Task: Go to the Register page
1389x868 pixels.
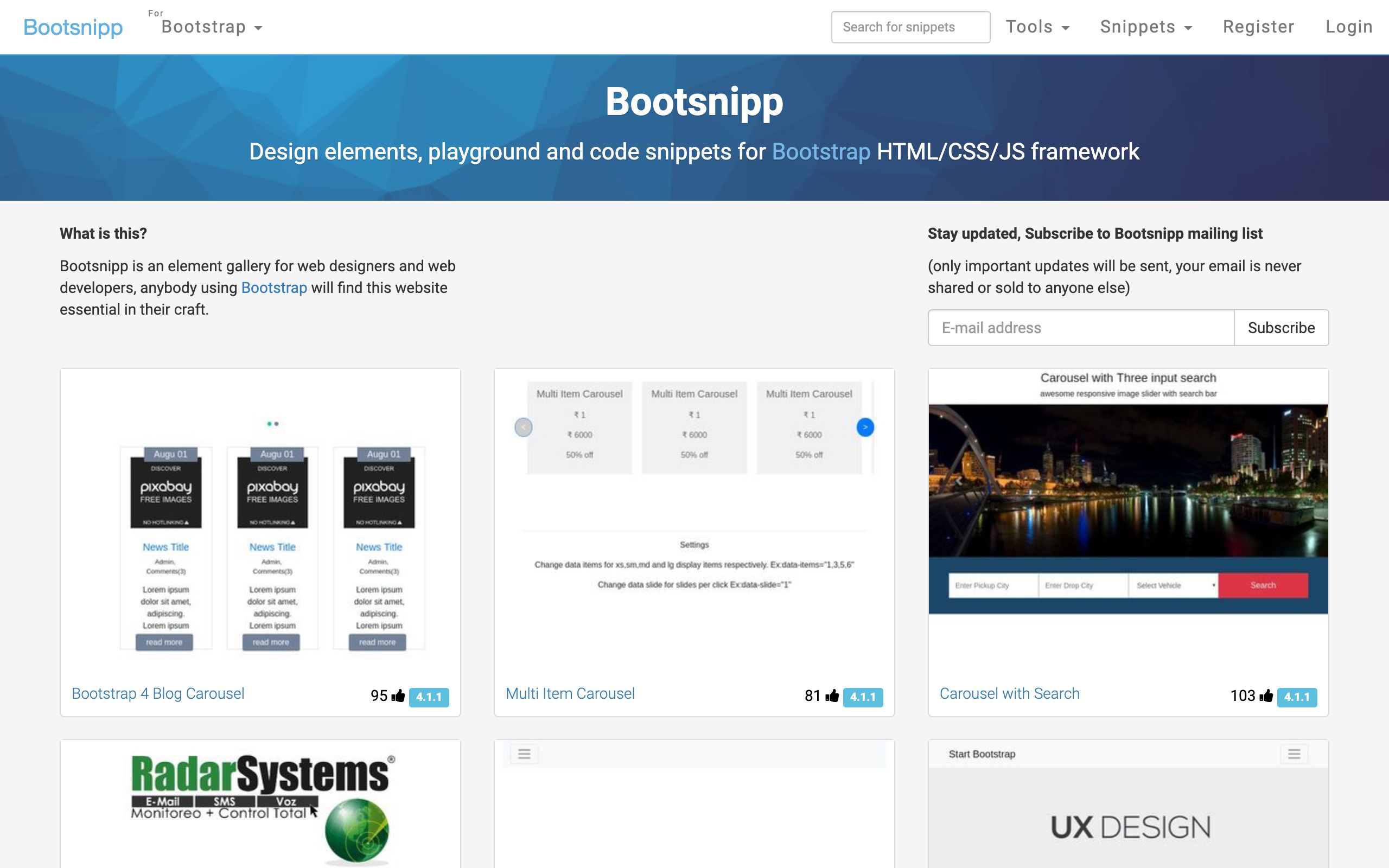Action: tap(1258, 27)
